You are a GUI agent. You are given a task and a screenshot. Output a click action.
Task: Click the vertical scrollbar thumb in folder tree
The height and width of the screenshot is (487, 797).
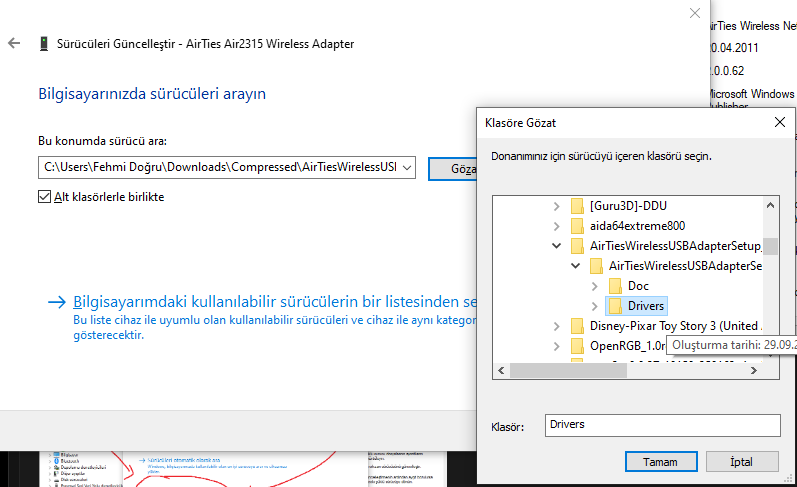771,246
